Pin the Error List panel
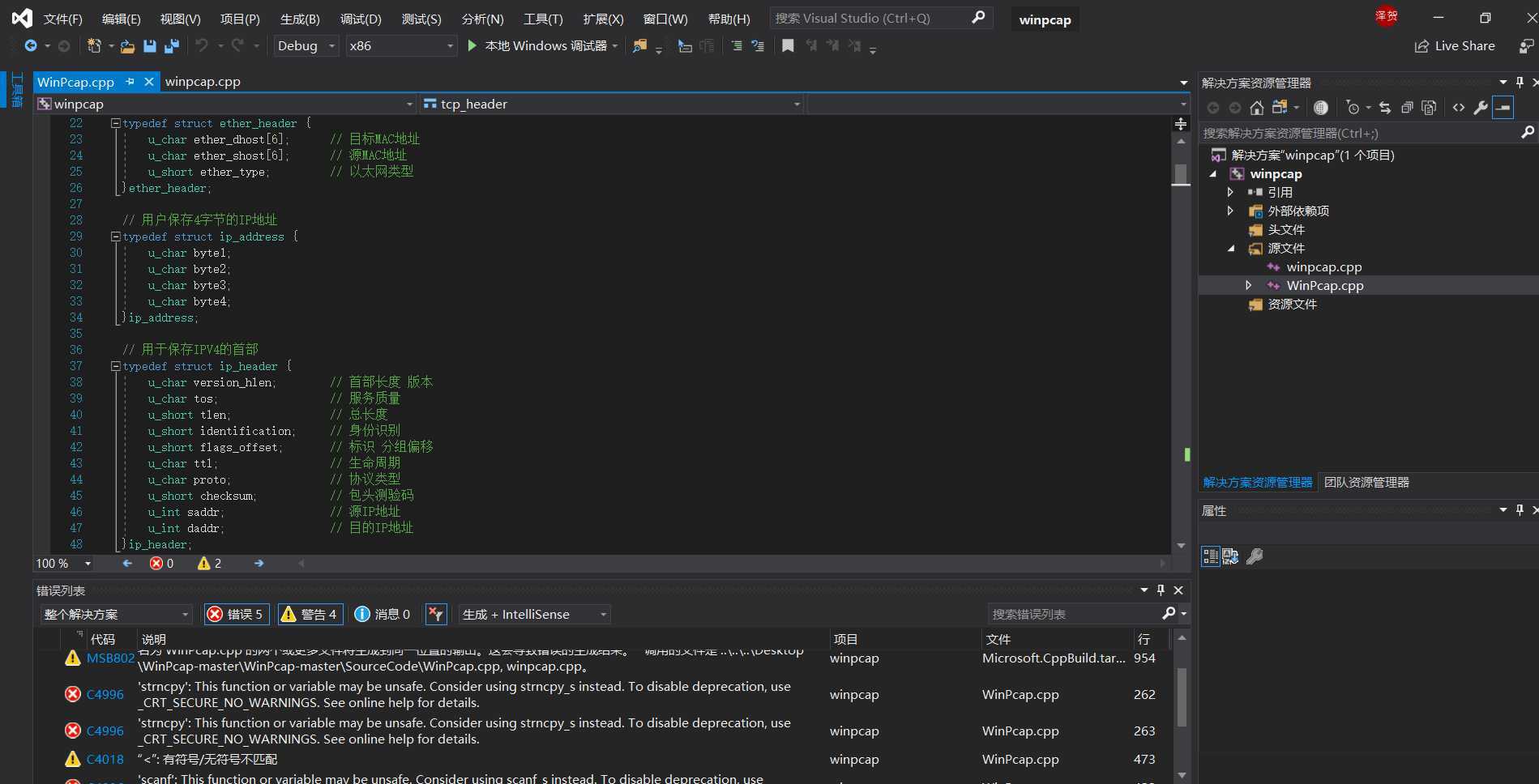The width and height of the screenshot is (1539, 784). pos(1161,590)
